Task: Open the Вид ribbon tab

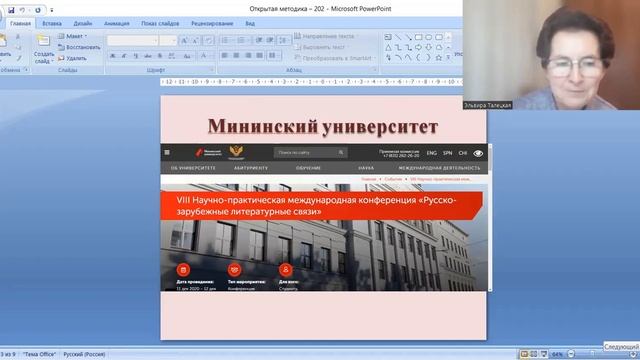Action: (x=250, y=24)
